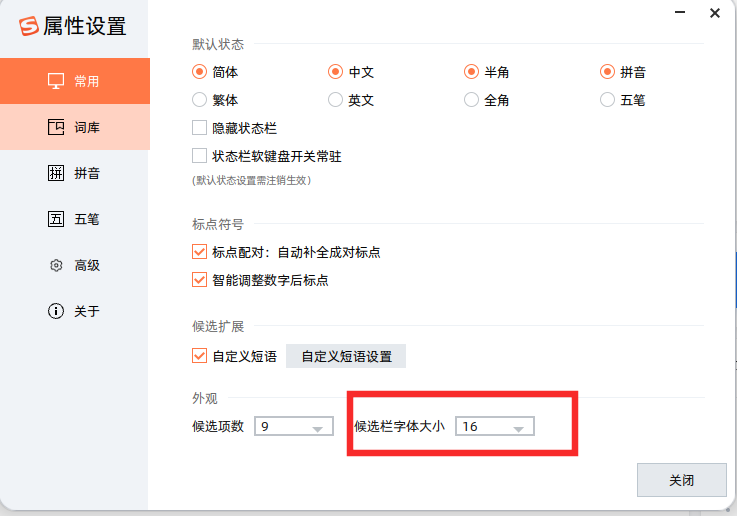Click the 候选扩展 section heading
The image size is (737, 516).
click(x=218, y=326)
